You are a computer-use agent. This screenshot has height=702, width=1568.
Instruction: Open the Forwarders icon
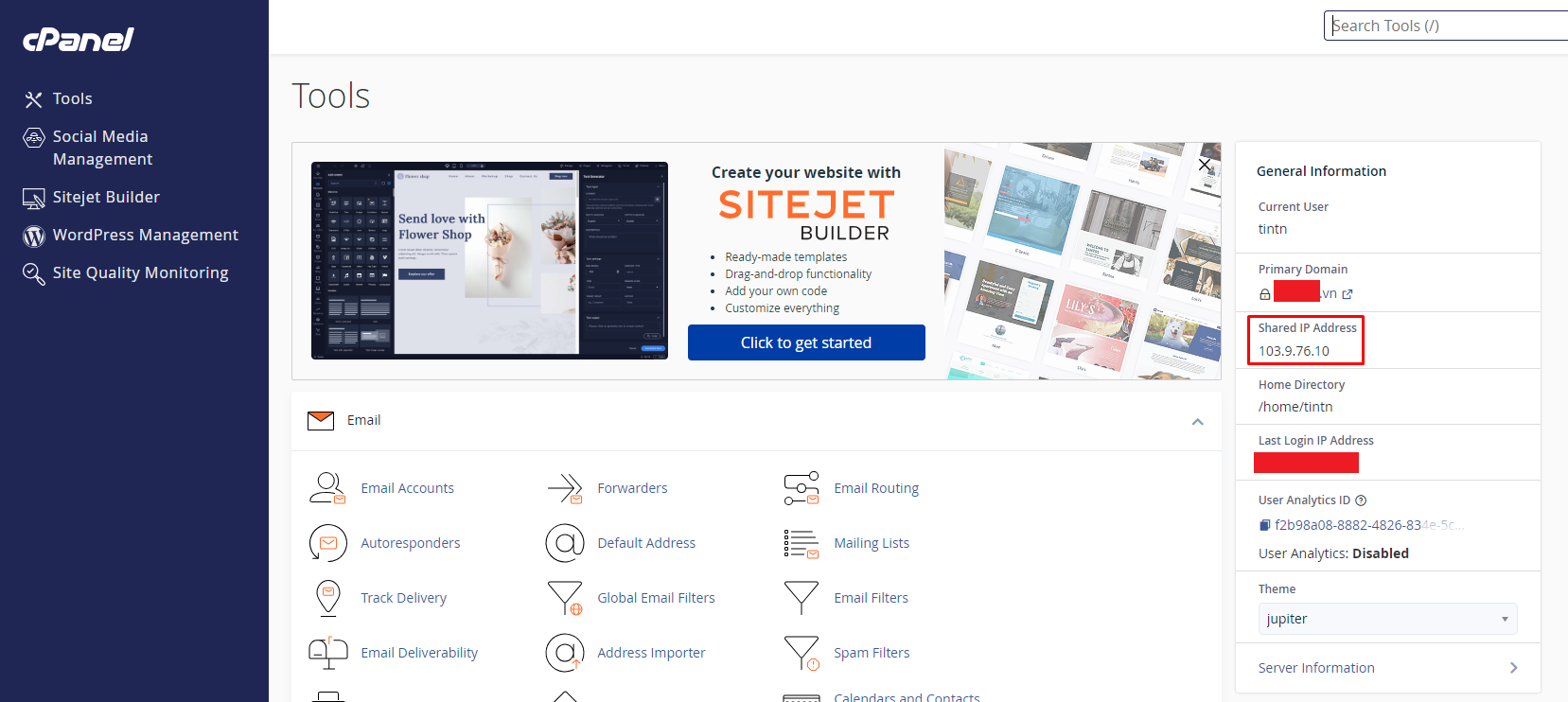565,488
